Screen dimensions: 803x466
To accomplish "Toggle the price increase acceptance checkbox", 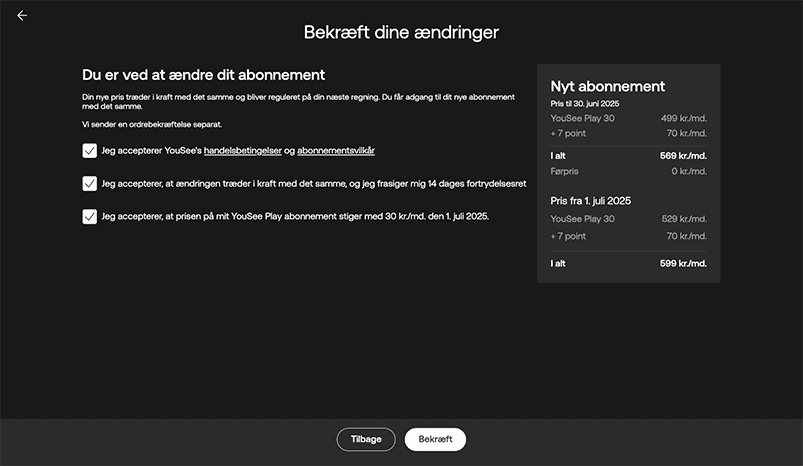I will (x=90, y=217).
